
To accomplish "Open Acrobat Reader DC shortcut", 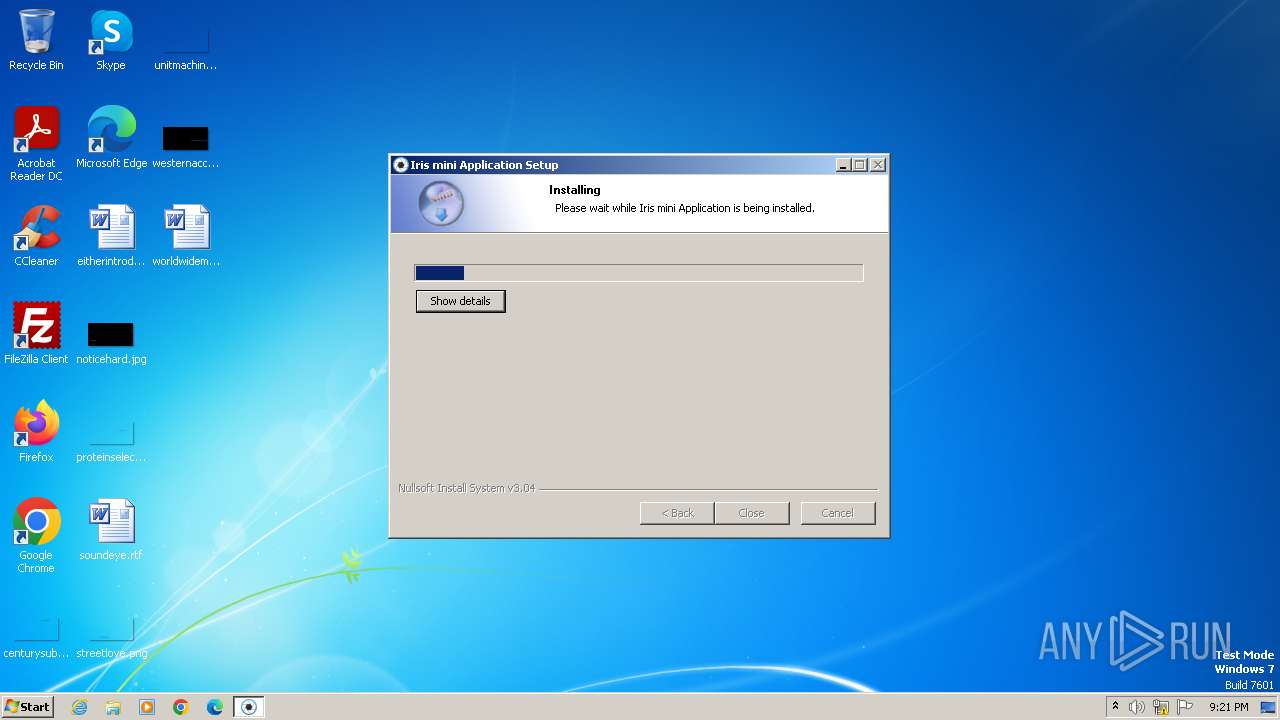I will tap(36, 144).
